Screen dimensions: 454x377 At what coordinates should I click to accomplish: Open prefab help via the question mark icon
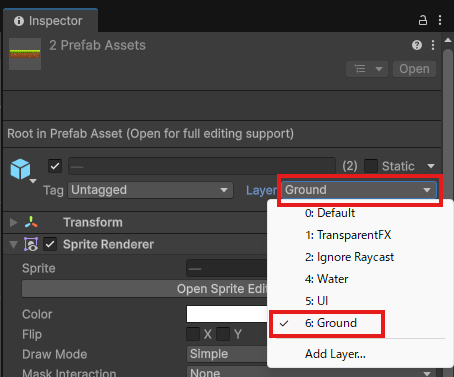pyautogui.click(x=417, y=45)
